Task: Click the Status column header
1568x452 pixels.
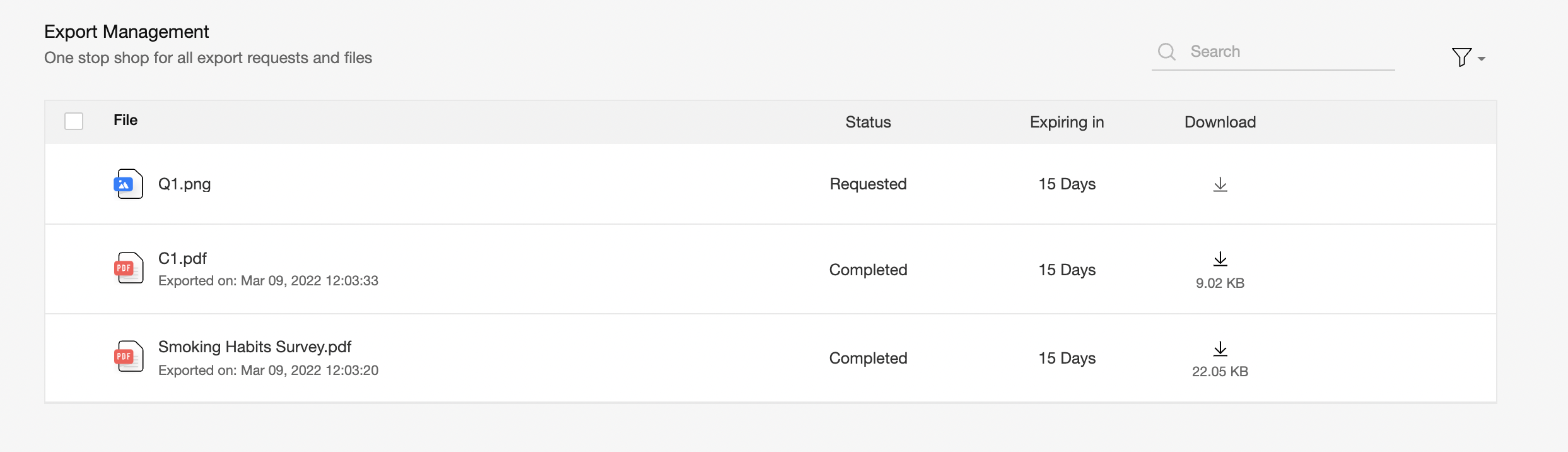Action: (x=868, y=122)
